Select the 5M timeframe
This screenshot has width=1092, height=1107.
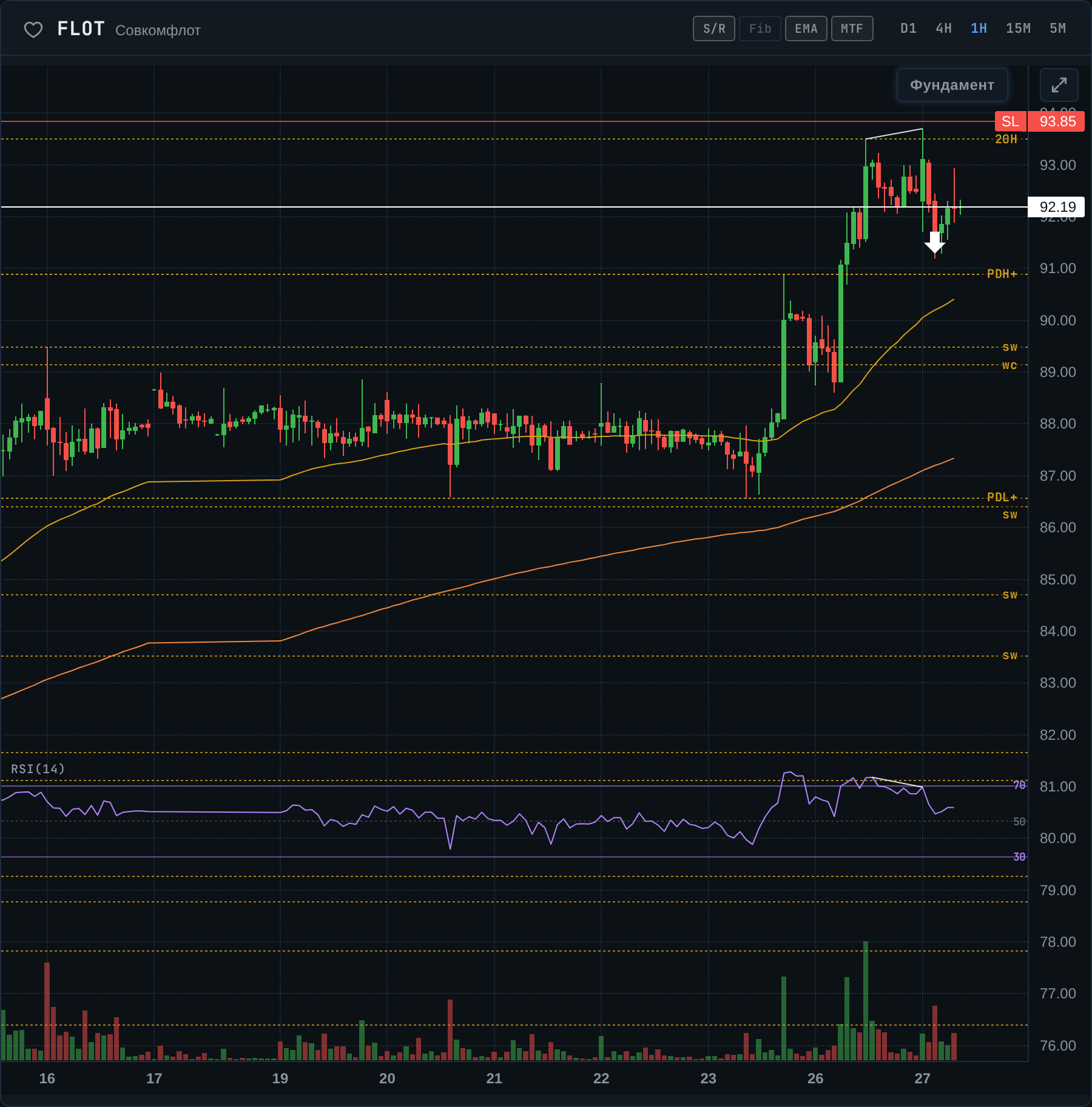pos(1057,29)
